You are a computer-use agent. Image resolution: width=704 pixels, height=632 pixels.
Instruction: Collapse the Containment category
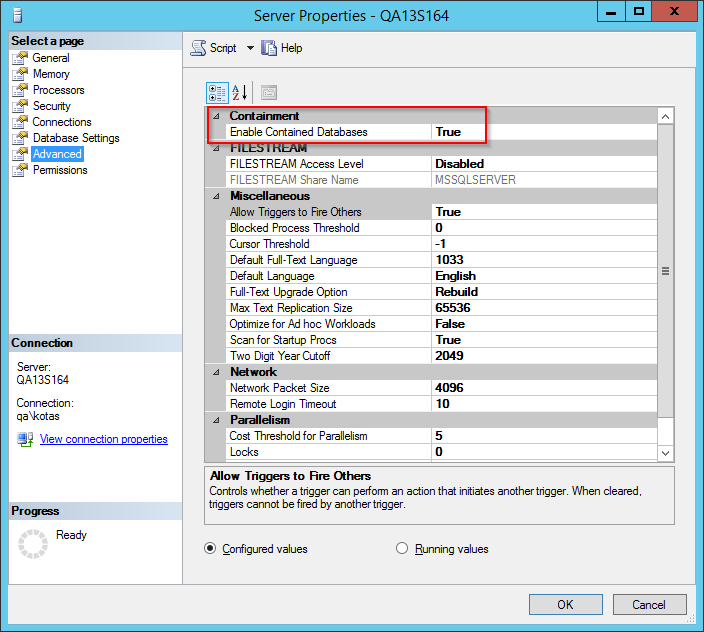(217, 116)
